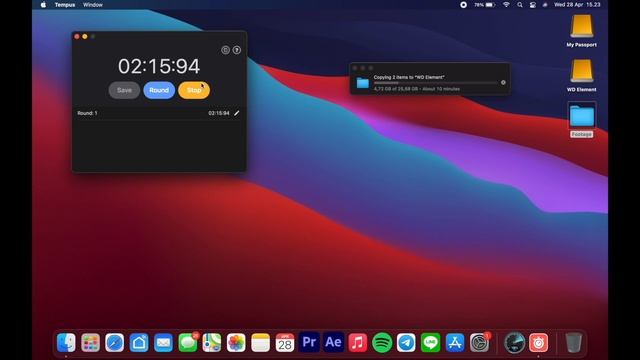Click the screen recording indicator in menu bar
Viewport: 640px width, 360px height.
pos(463,5)
